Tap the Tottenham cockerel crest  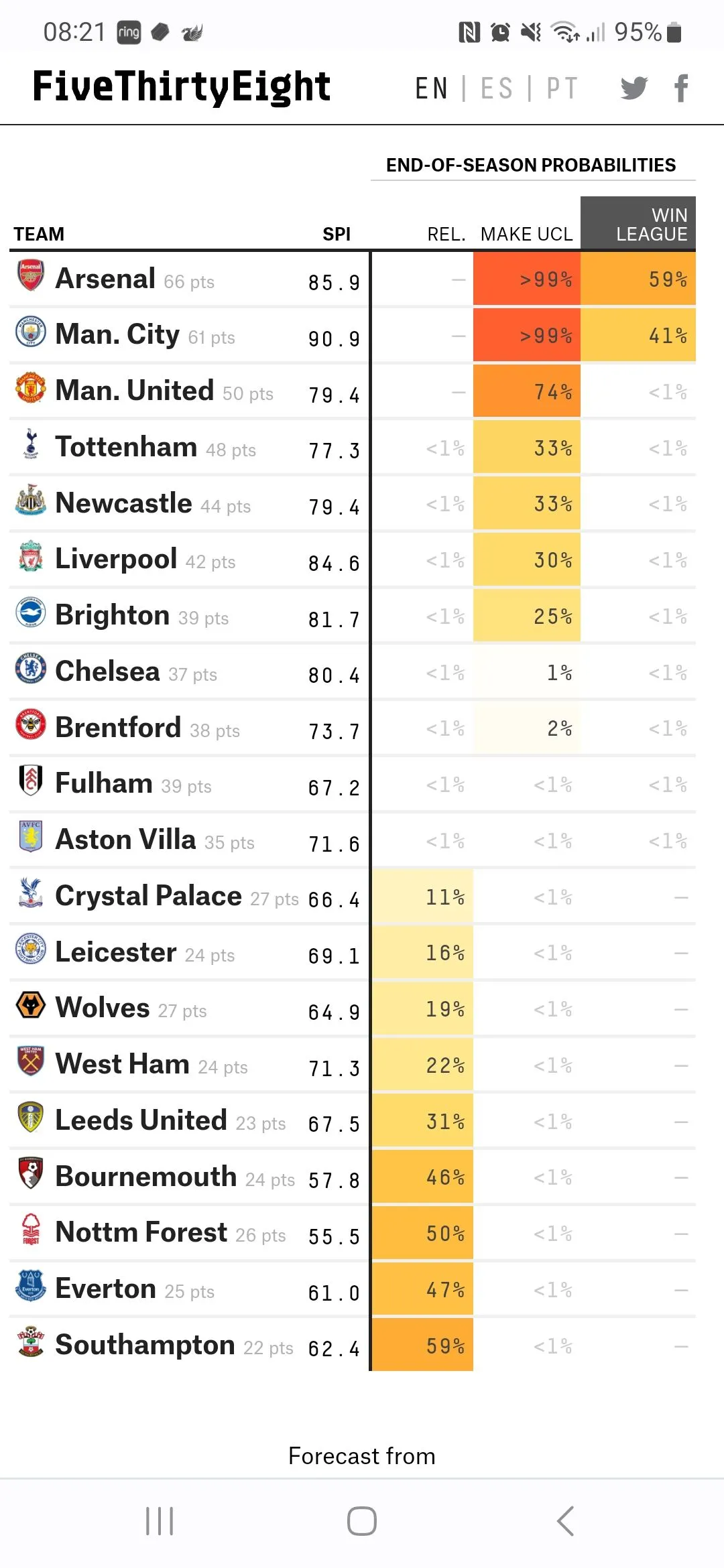coord(30,444)
